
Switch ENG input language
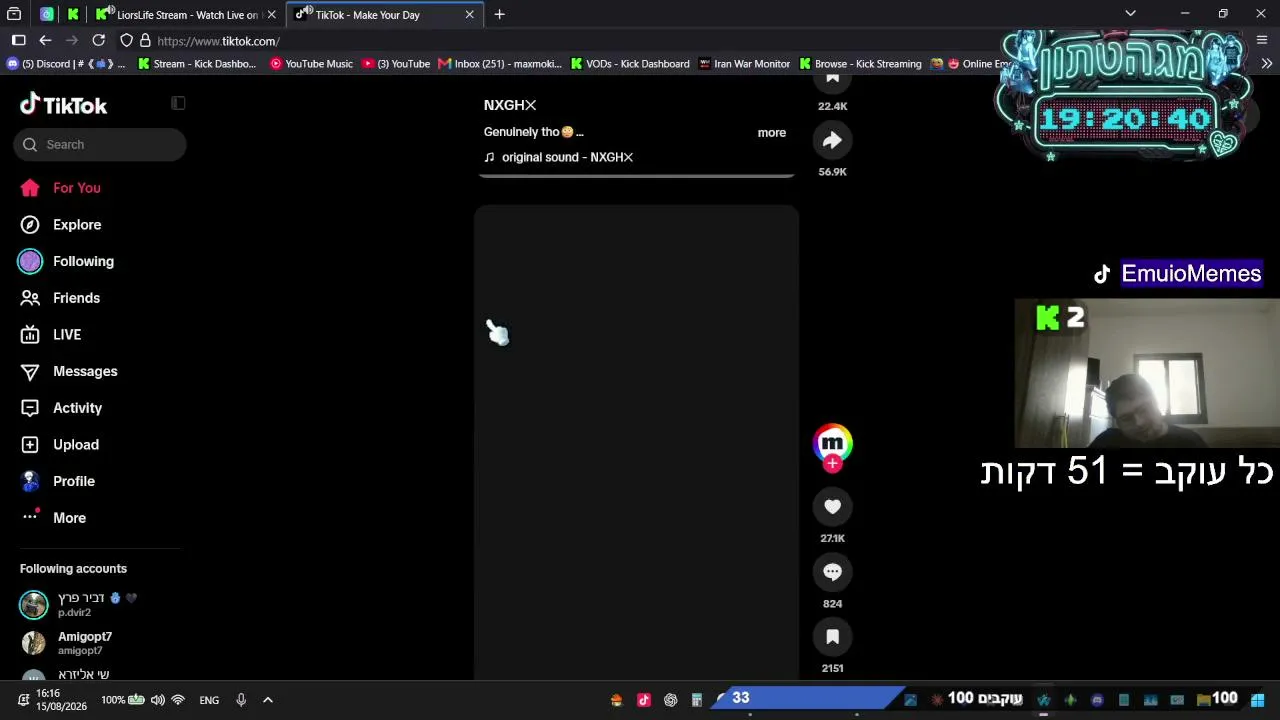pos(209,700)
